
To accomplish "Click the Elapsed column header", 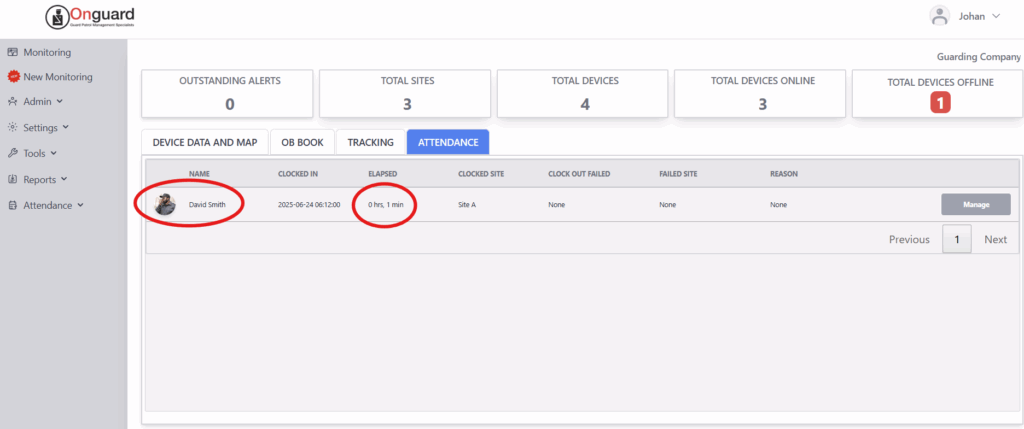I will click(382, 174).
